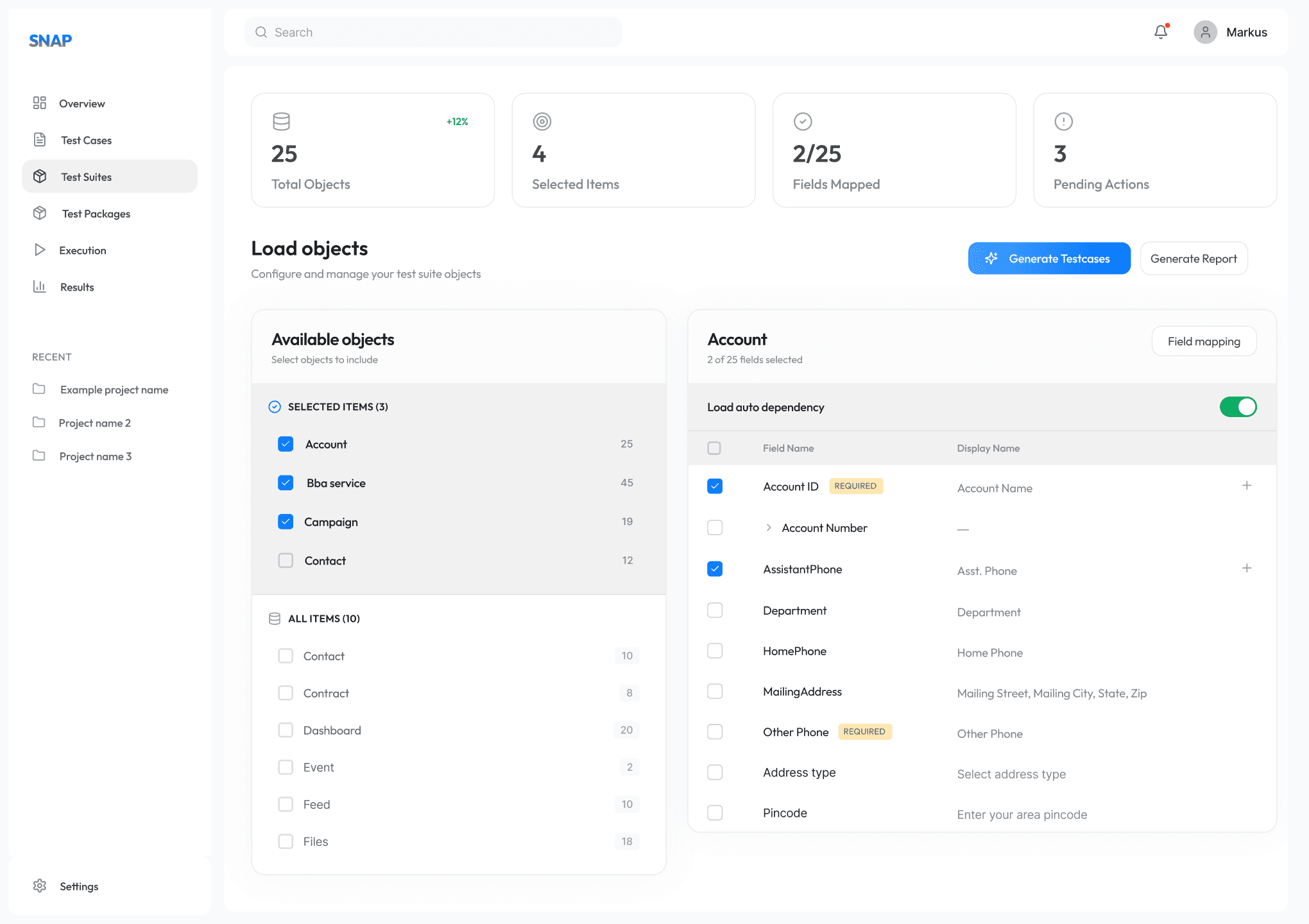The image size is (1309, 924).
Task: Open Example project name recent item
Action: tap(114, 389)
